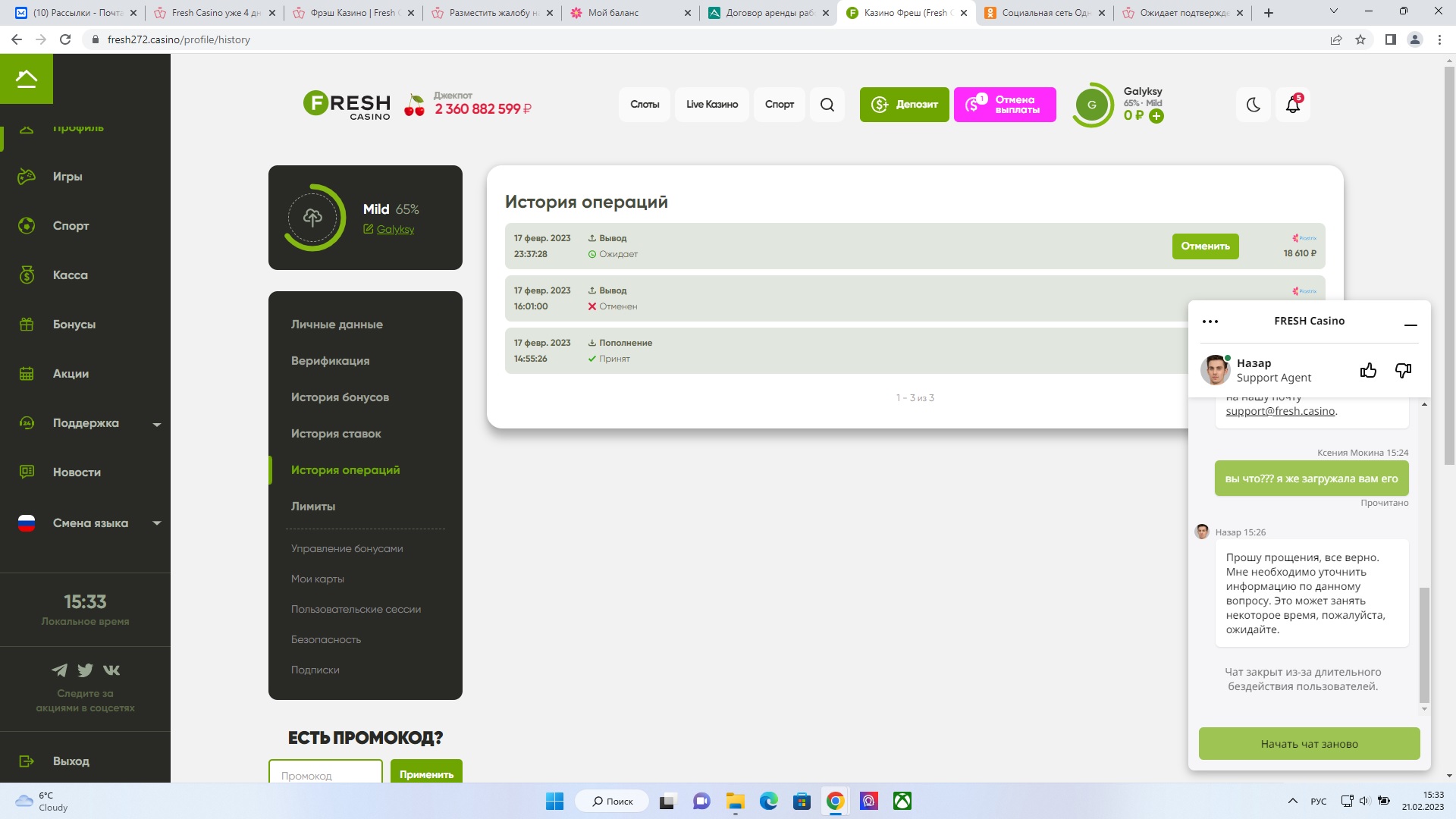The width and height of the screenshot is (1456, 819).
Task: Click the pink Отмена выплаты button
Action: point(1005,105)
